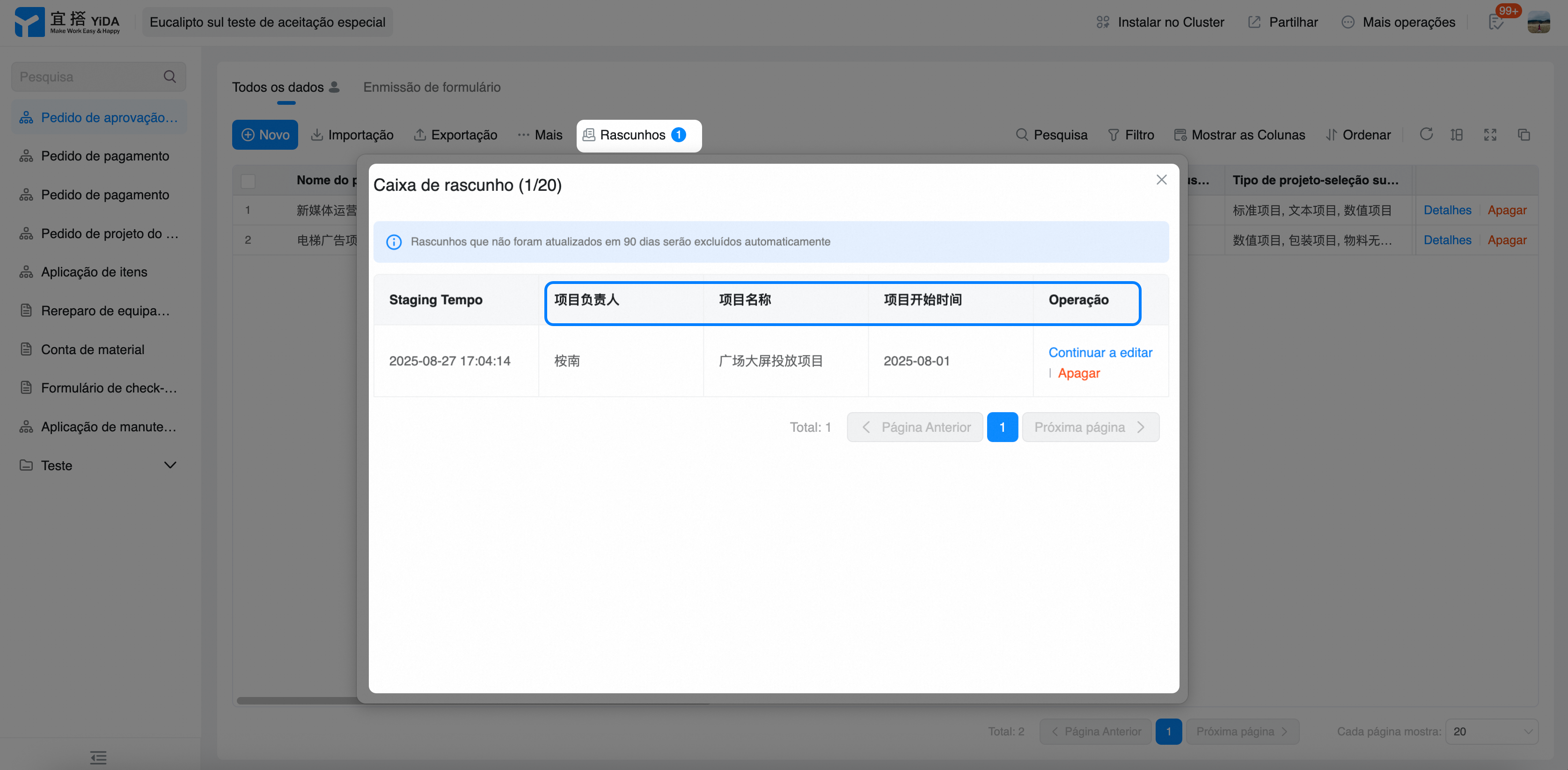The width and height of the screenshot is (1568, 770).
Task: Click the sidebar search magnifier icon
Action: (x=170, y=77)
